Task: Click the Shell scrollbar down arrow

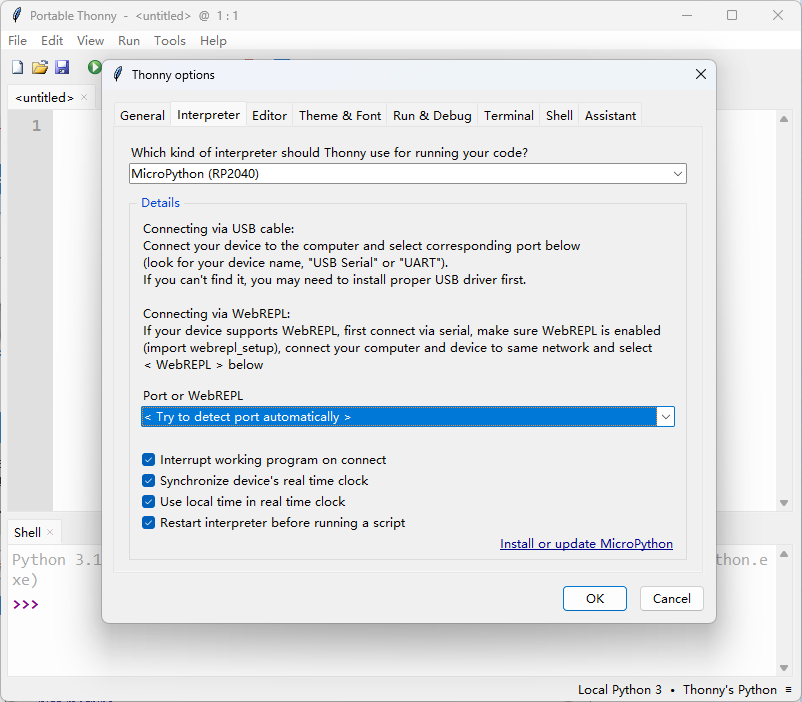Action: tap(784, 668)
